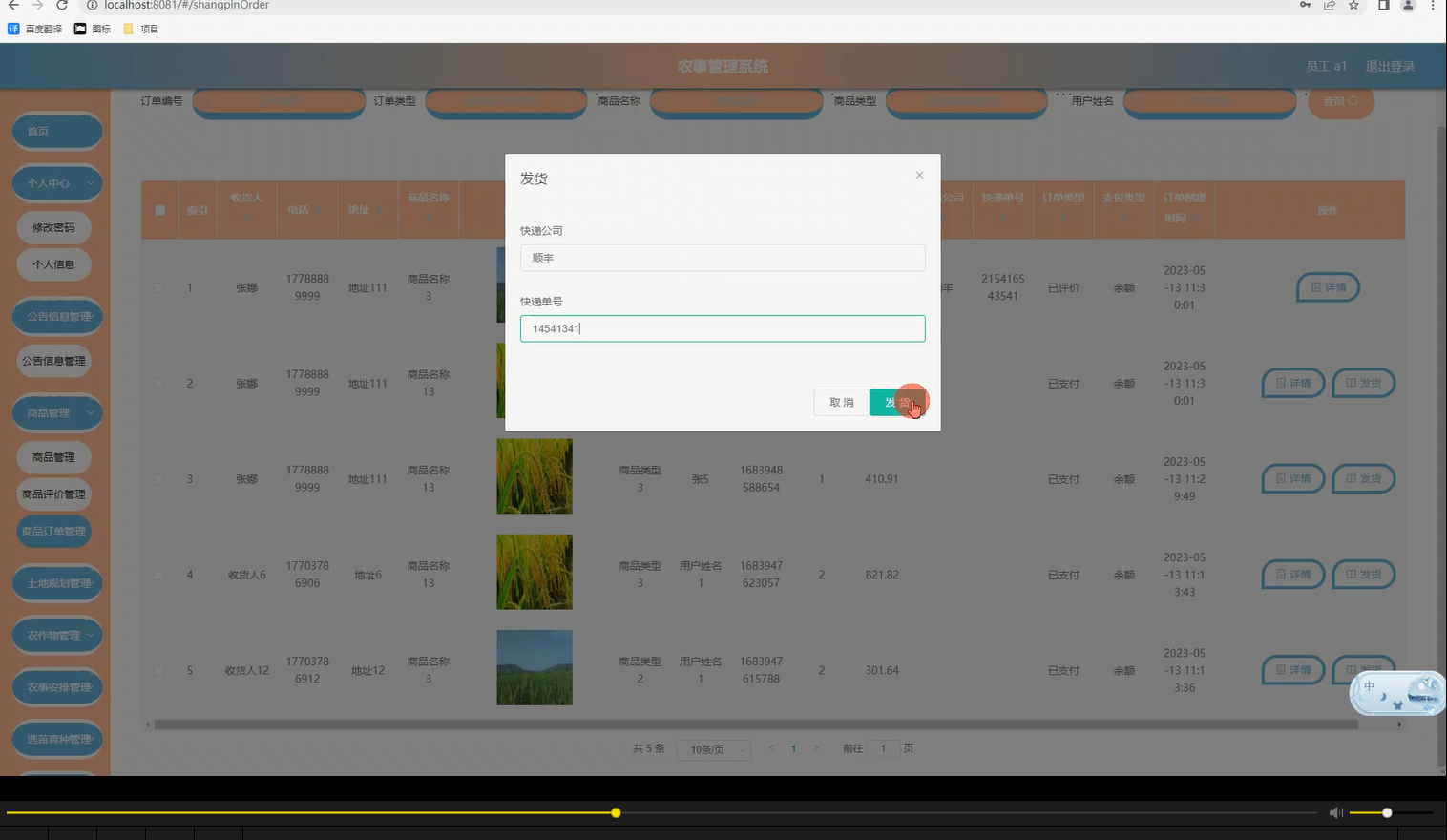This screenshot has width=1447, height=840.
Task: Select all rows with the header checkbox
Action: click(x=159, y=210)
